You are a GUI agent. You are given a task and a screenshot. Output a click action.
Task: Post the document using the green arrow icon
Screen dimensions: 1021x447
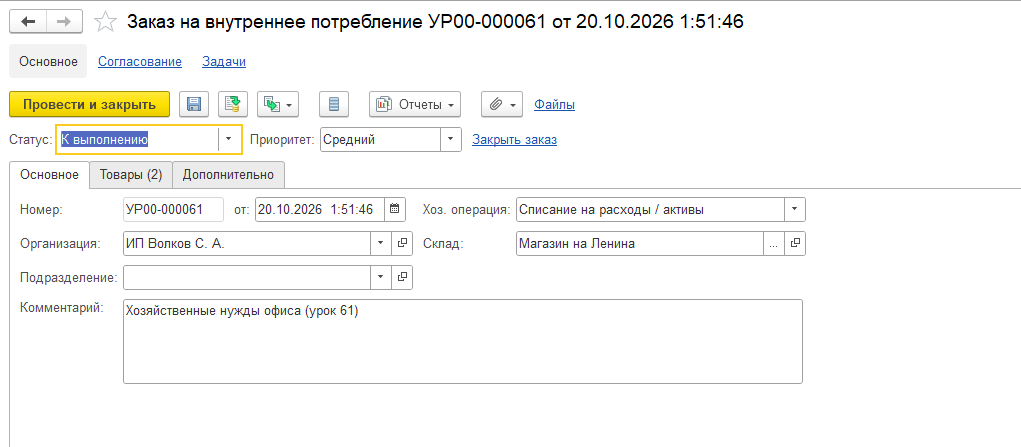tap(232, 104)
